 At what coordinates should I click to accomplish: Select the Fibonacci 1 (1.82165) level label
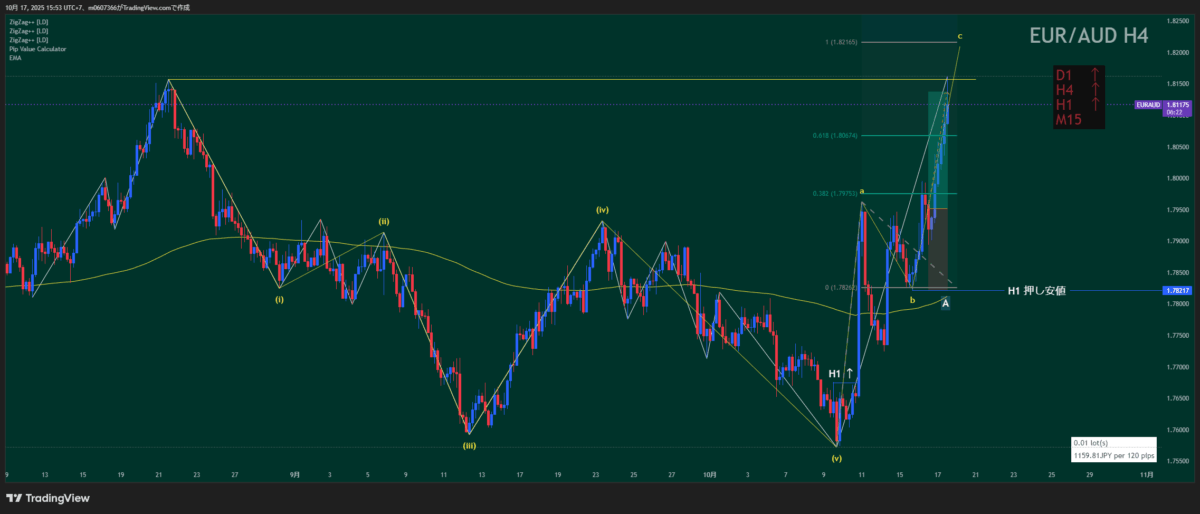tap(842, 42)
